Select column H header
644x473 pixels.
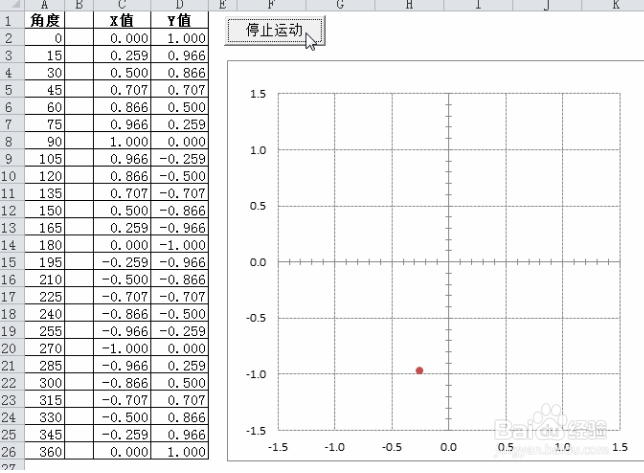[x=409, y=5]
